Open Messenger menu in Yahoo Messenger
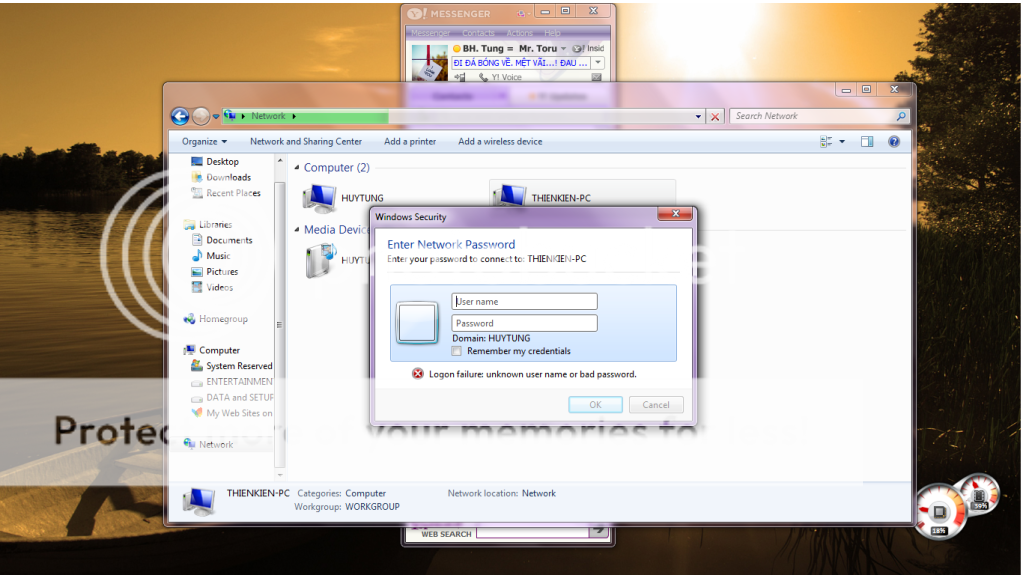 (431, 33)
